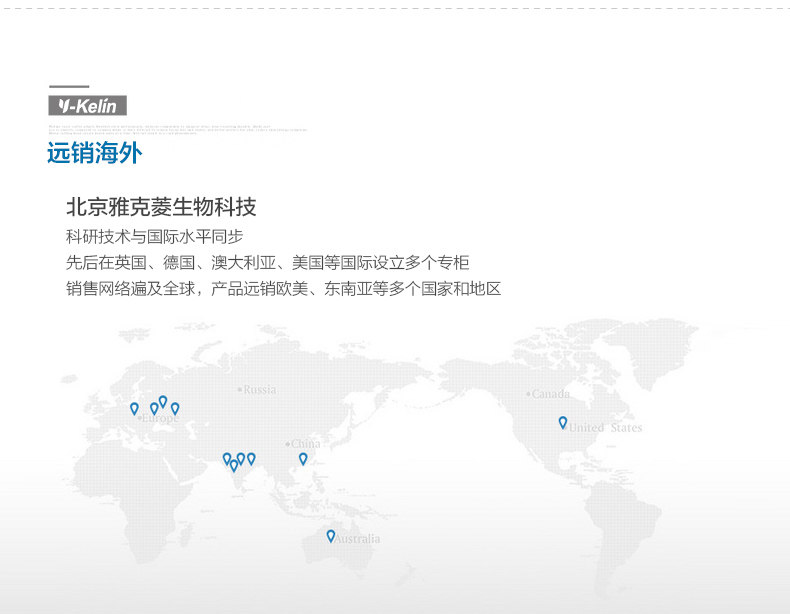Click the 'China' map label
The width and height of the screenshot is (790, 614).
(305, 444)
